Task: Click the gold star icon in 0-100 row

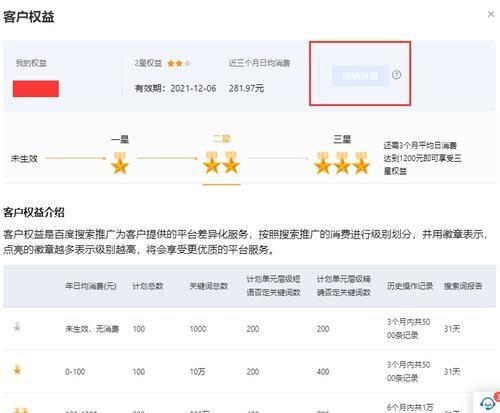Action: coord(17,370)
